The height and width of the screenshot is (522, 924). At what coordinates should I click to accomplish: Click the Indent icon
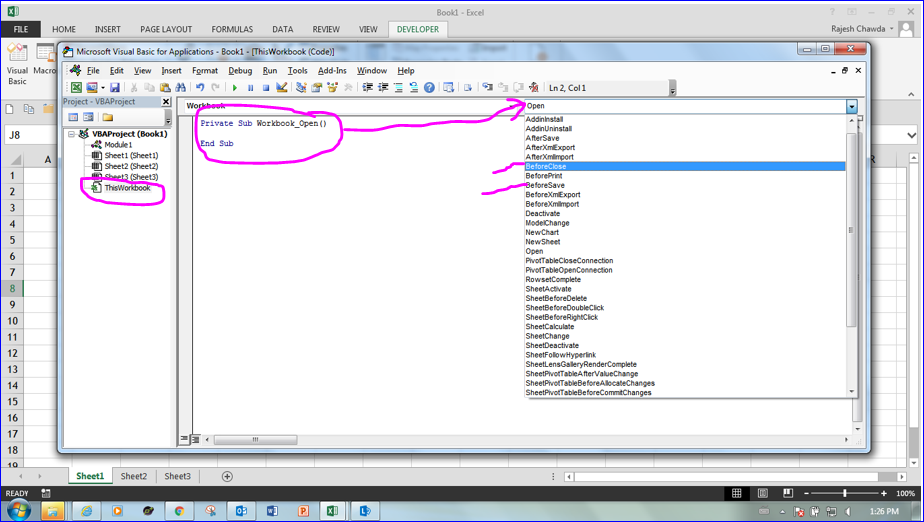click(x=368, y=88)
